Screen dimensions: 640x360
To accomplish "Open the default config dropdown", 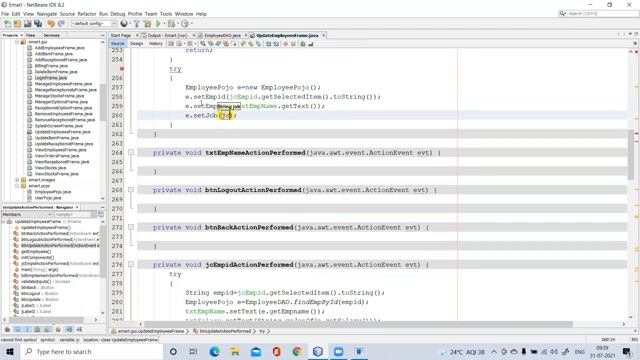I will 94,24.
